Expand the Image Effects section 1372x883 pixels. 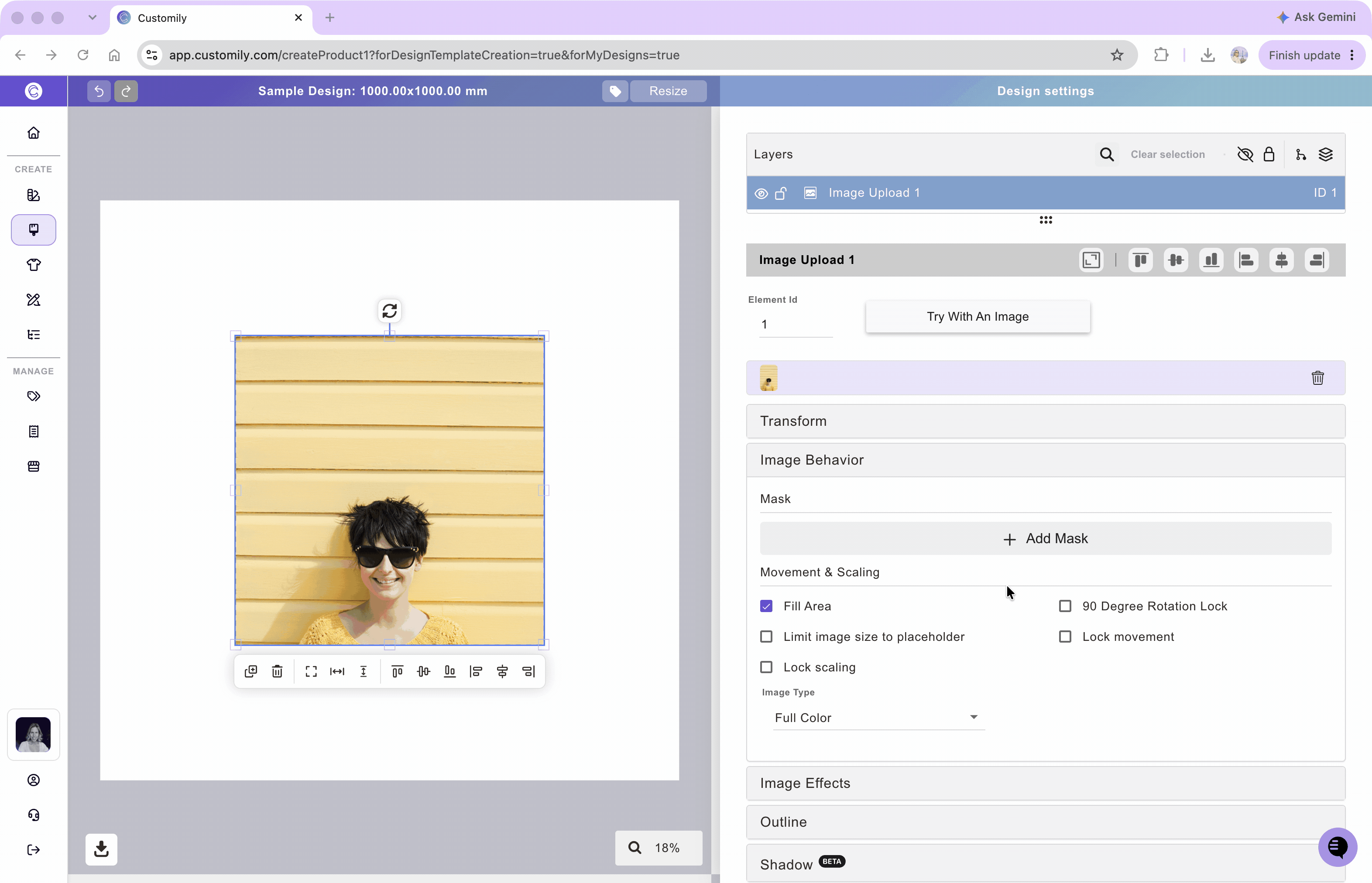pos(1045,783)
